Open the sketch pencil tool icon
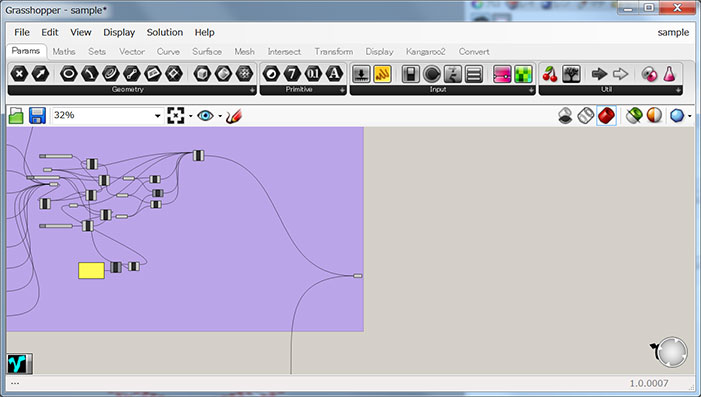 (233, 116)
